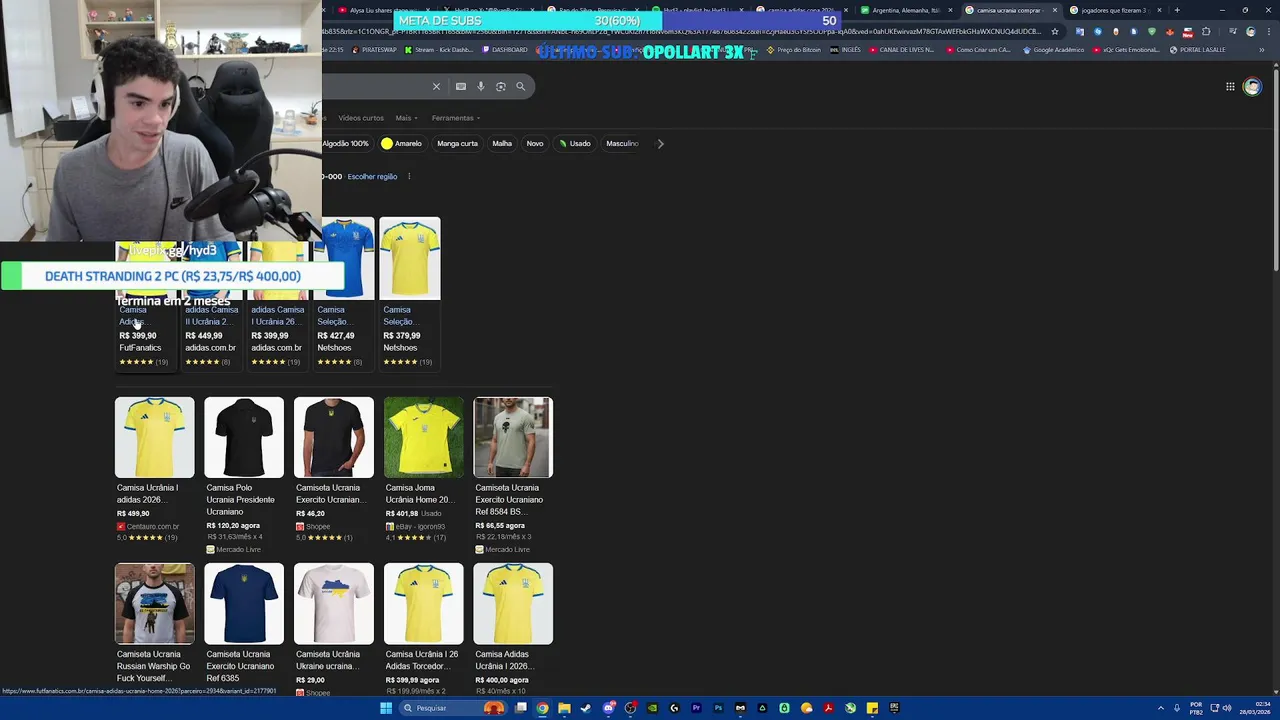The height and width of the screenshot is (720, 1280).
Task: Toggle the Masculino filter chip
Action: [622, 143]
